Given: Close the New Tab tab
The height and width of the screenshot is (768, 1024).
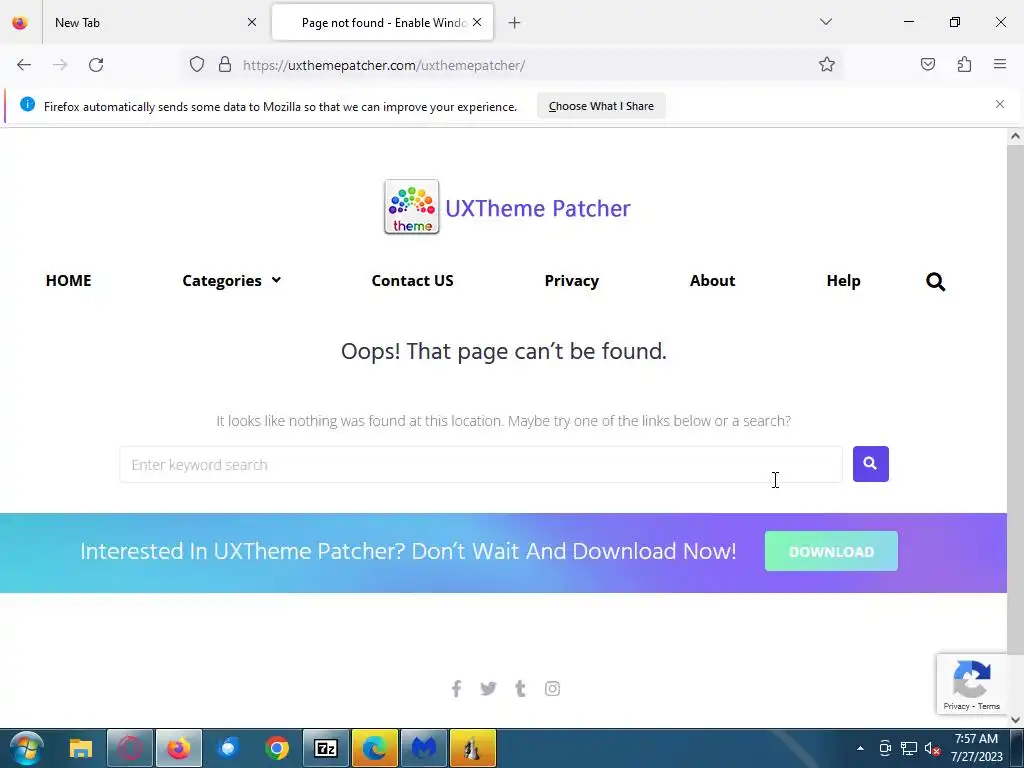Looking at the screenshot, I should tap(252, 22).
